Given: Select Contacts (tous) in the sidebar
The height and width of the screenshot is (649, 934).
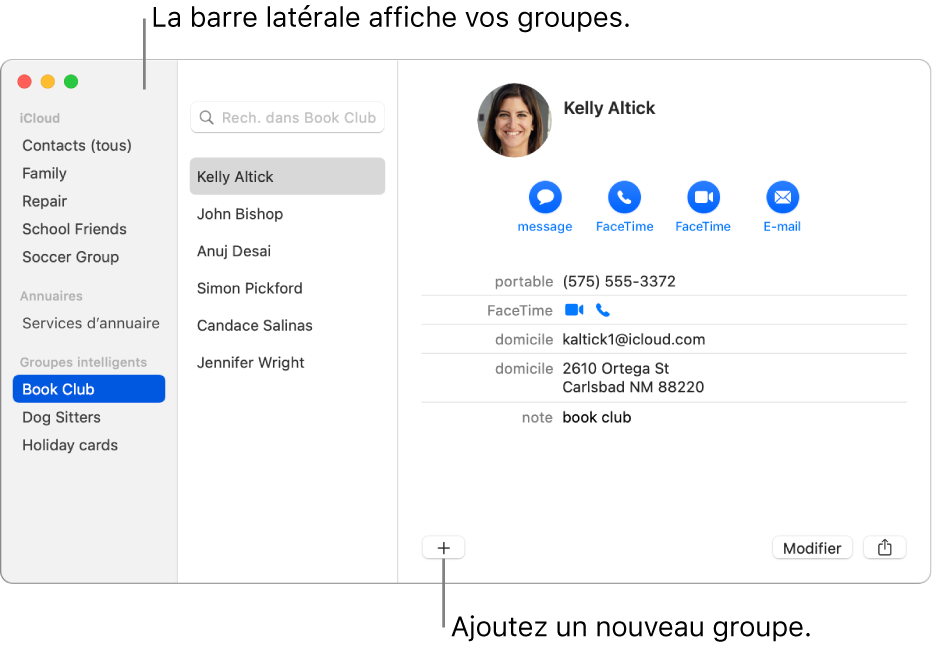Looking at the screenshot, I should [76, 145].
